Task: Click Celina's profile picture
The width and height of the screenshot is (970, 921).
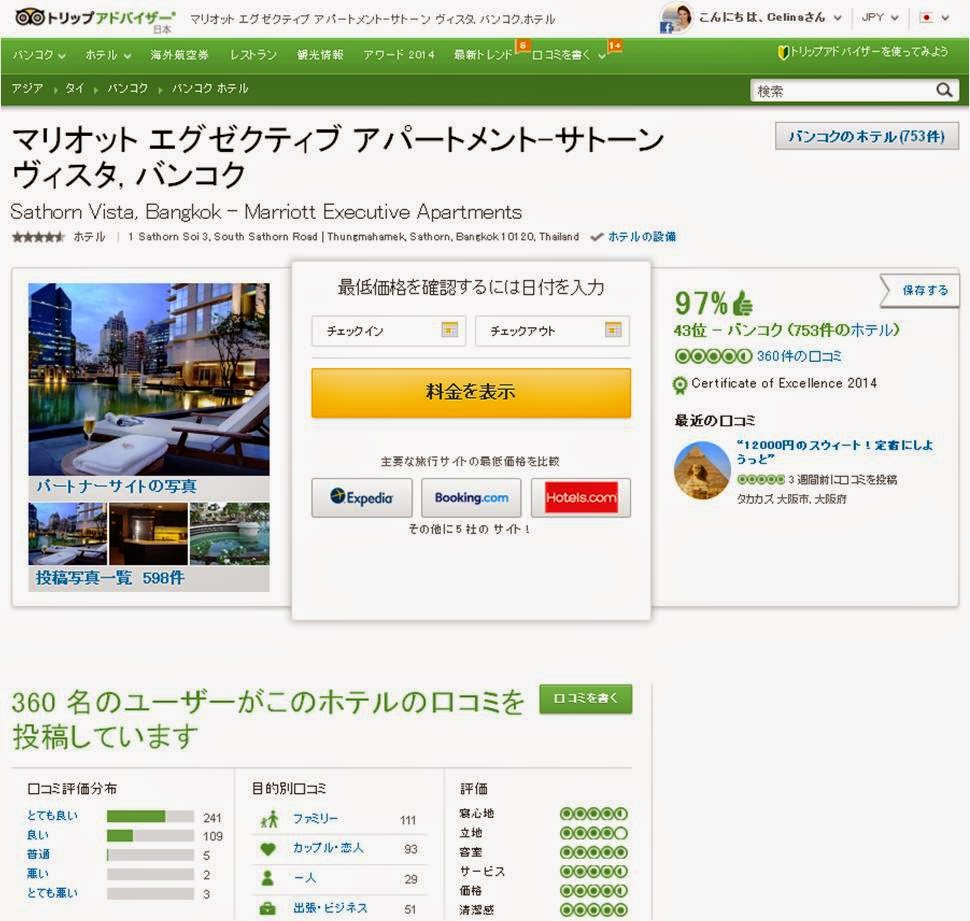Action: [676, 19]
